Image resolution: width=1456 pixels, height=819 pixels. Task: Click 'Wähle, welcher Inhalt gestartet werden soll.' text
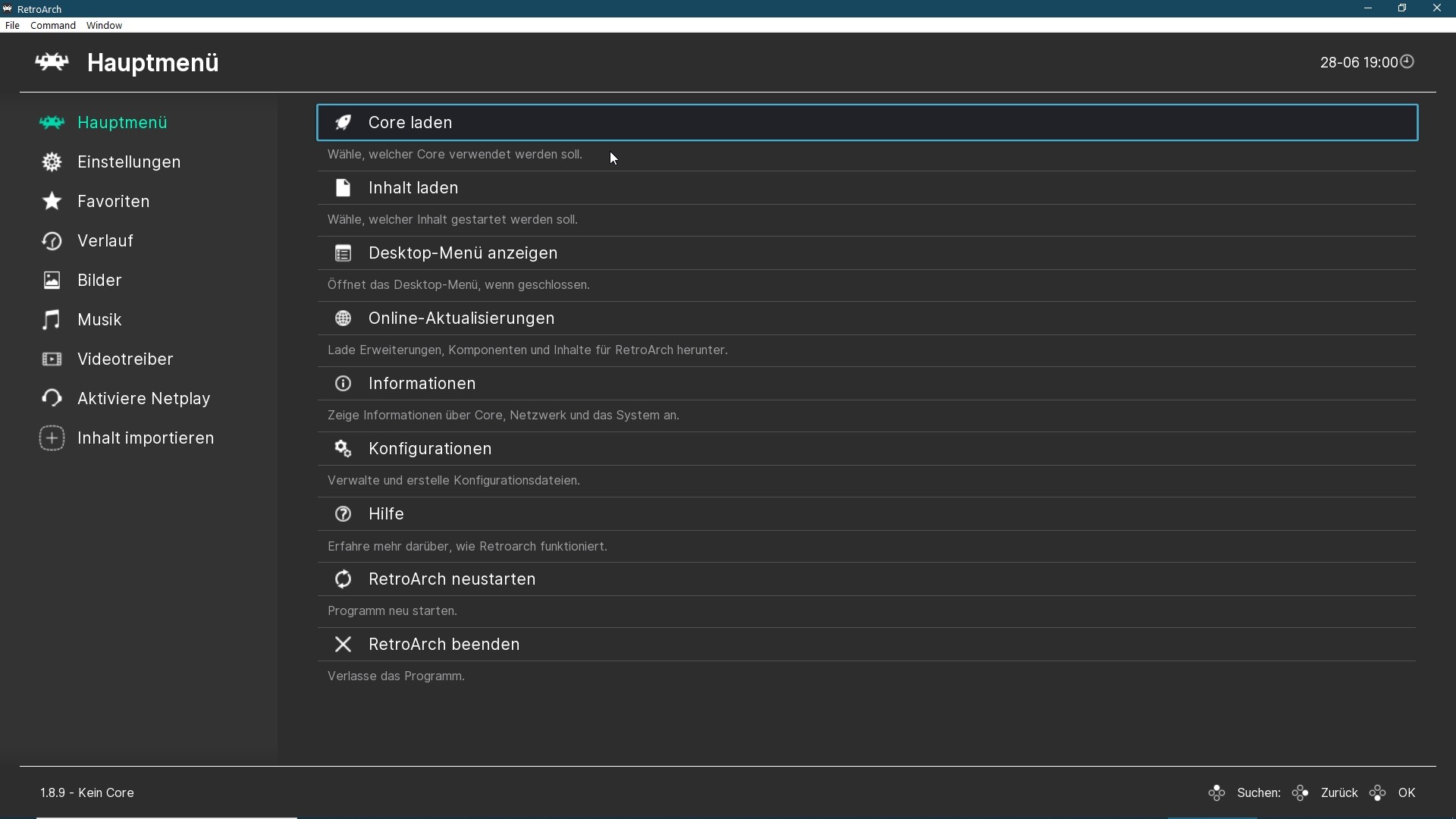coord(453,220)
